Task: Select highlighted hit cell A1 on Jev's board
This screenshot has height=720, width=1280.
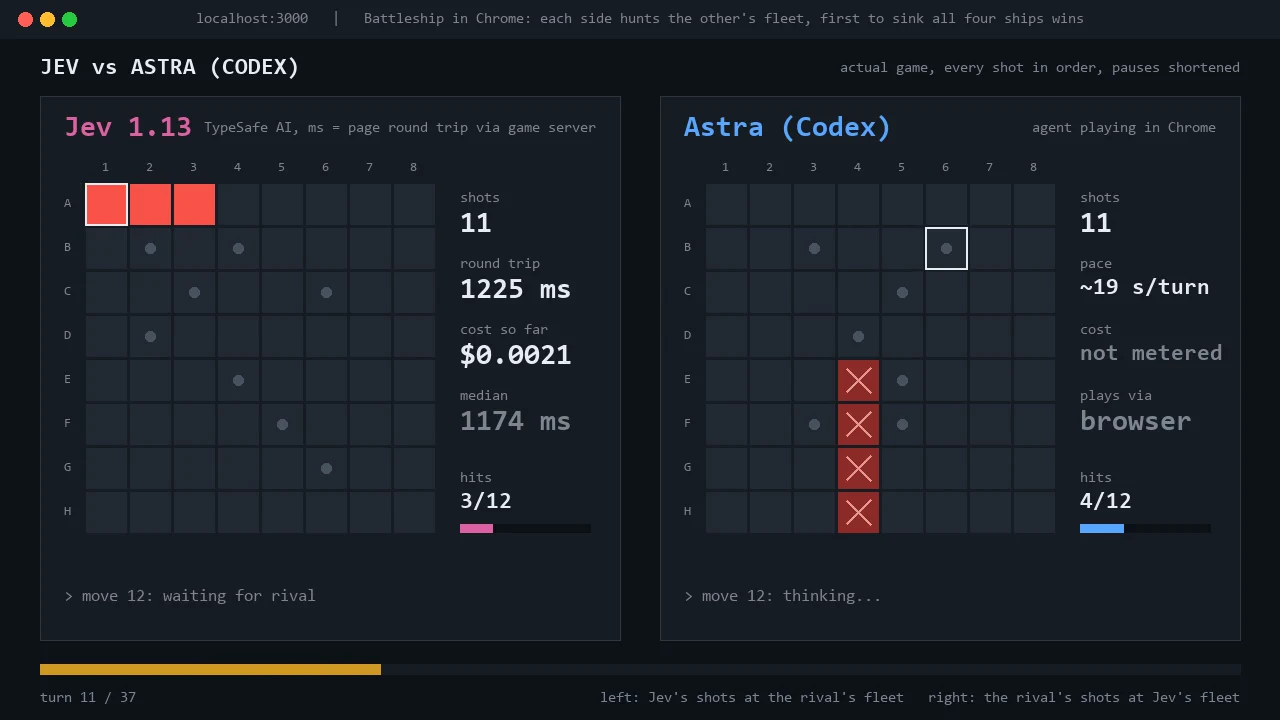Action: [x=106, y=204]
